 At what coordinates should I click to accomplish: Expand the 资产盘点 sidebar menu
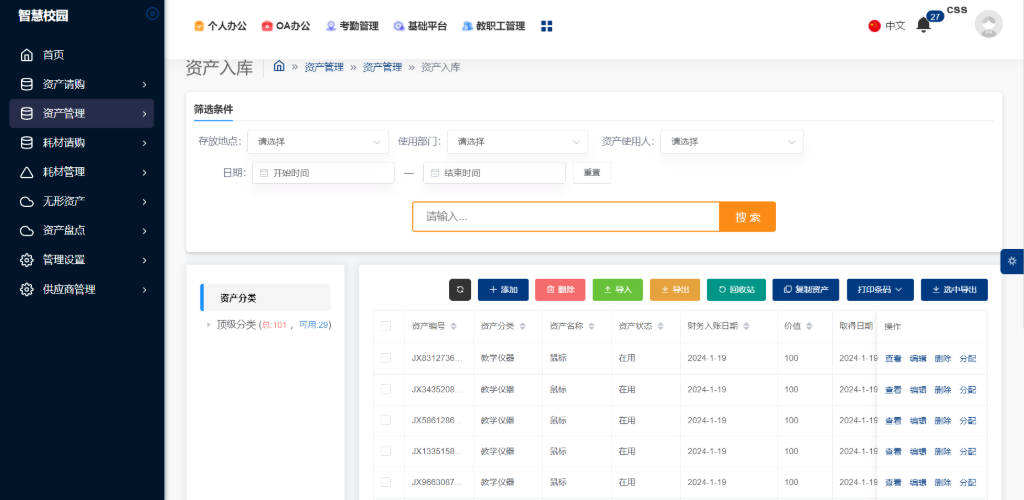(x=82, y=230)
